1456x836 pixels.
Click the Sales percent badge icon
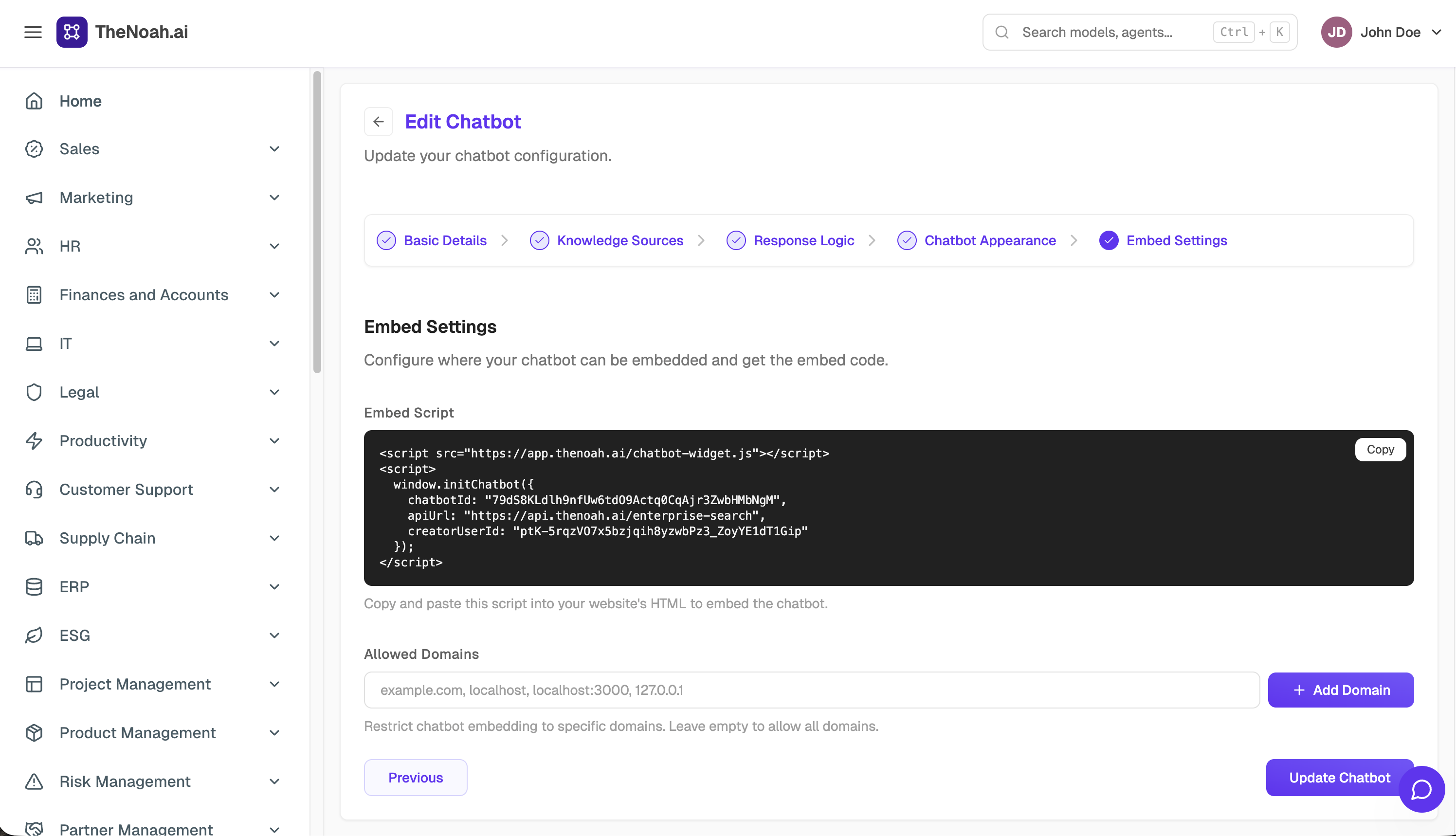click(34, 149)
